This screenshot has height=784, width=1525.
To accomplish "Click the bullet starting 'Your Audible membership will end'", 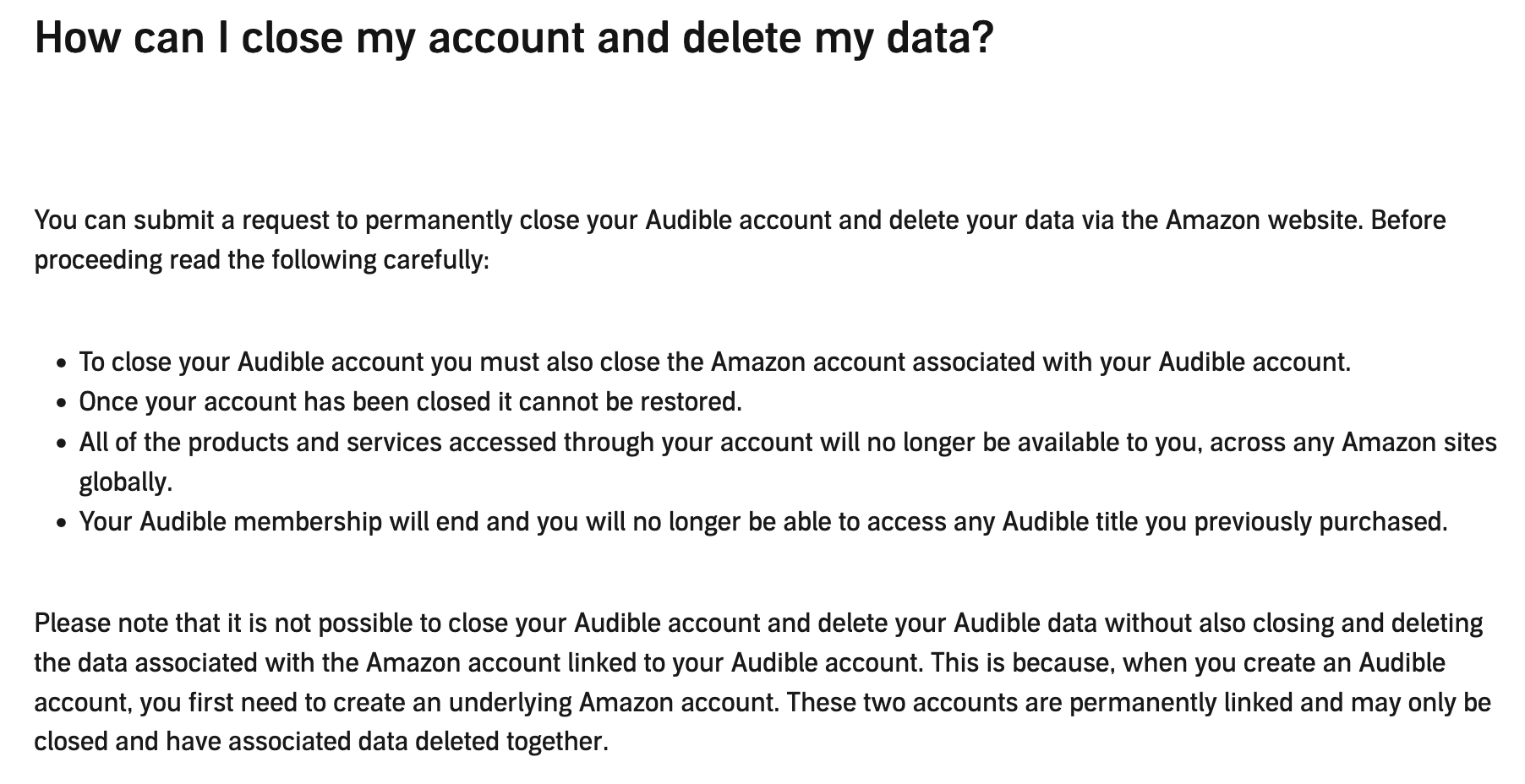I will tap(761, 521).
